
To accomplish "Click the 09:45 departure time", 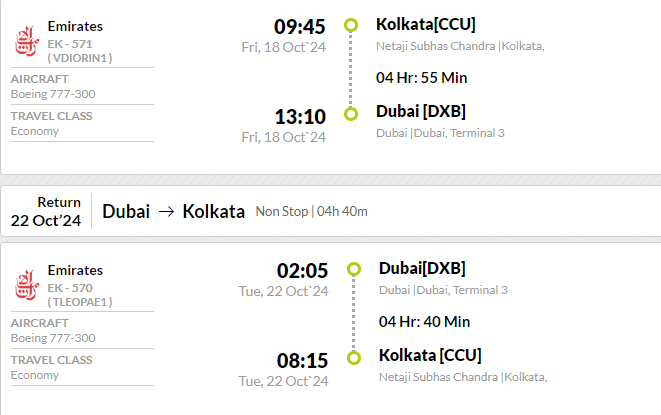I will (x=300, y=27).
